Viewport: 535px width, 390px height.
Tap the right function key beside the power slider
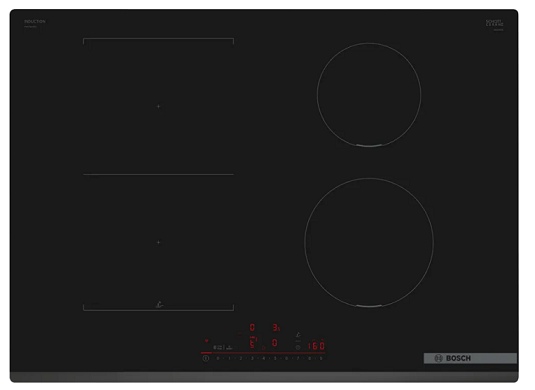pyautogui.click(x=229, y=347)
